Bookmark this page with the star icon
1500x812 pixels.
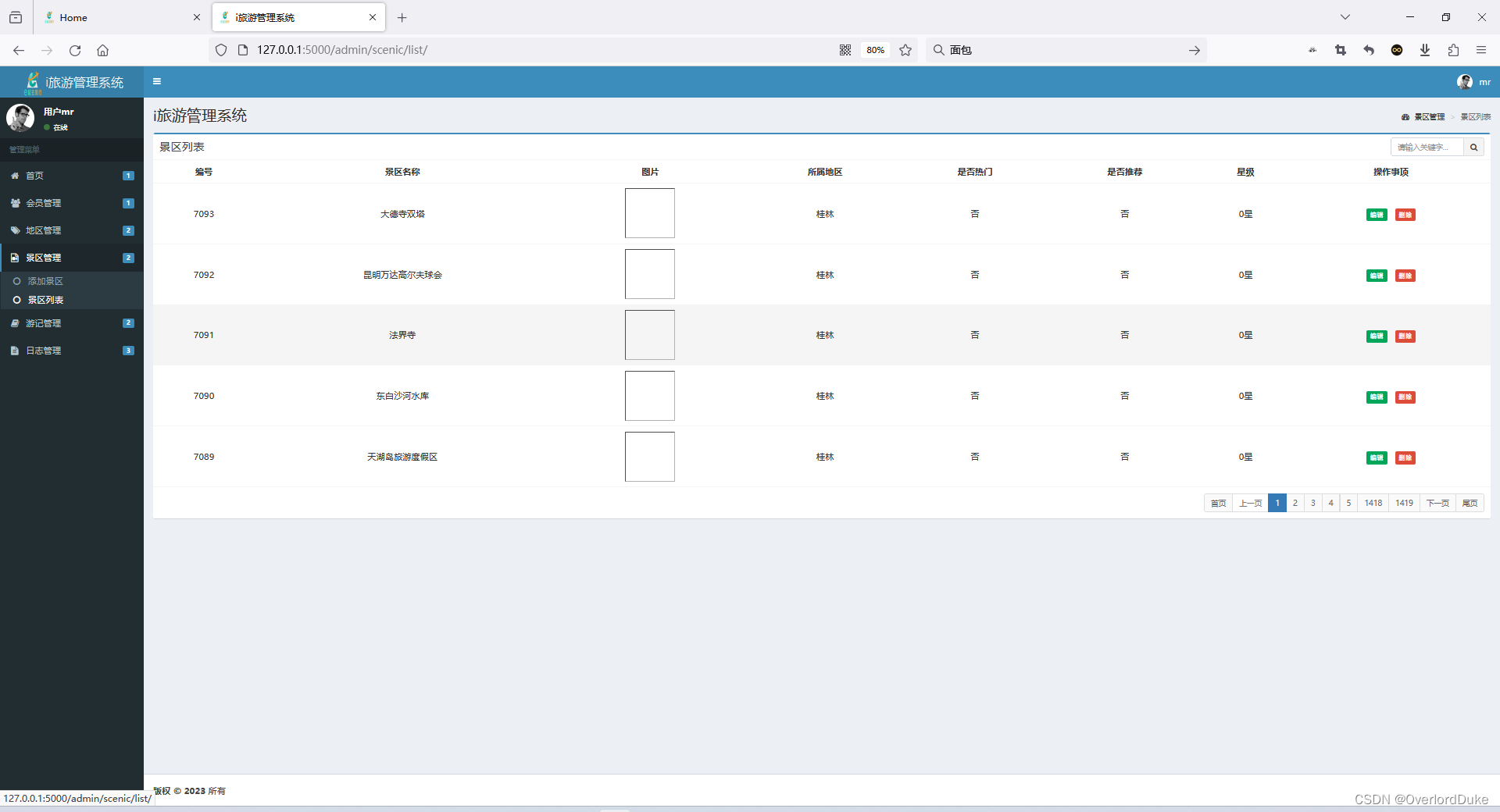pos(905,50)
